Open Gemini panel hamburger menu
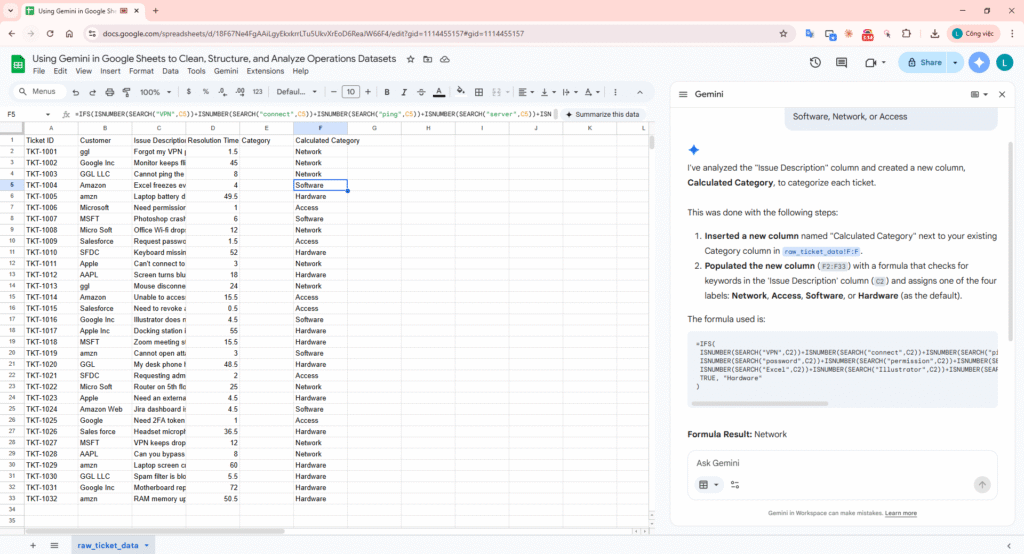This screenshot has width=1024, height=554. (x=683, y=94)
